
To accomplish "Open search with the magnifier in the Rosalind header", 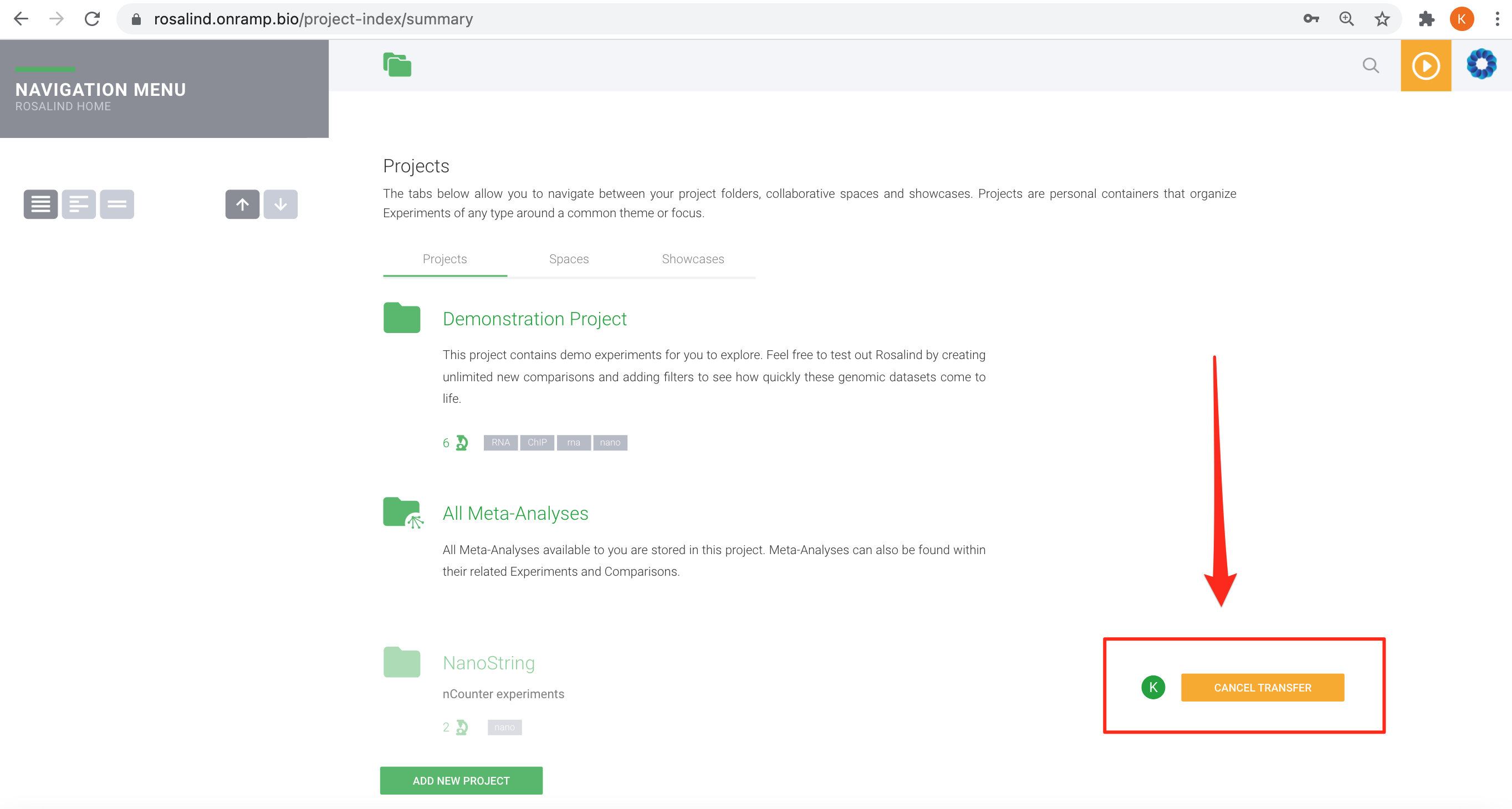I will point(1371,65).
